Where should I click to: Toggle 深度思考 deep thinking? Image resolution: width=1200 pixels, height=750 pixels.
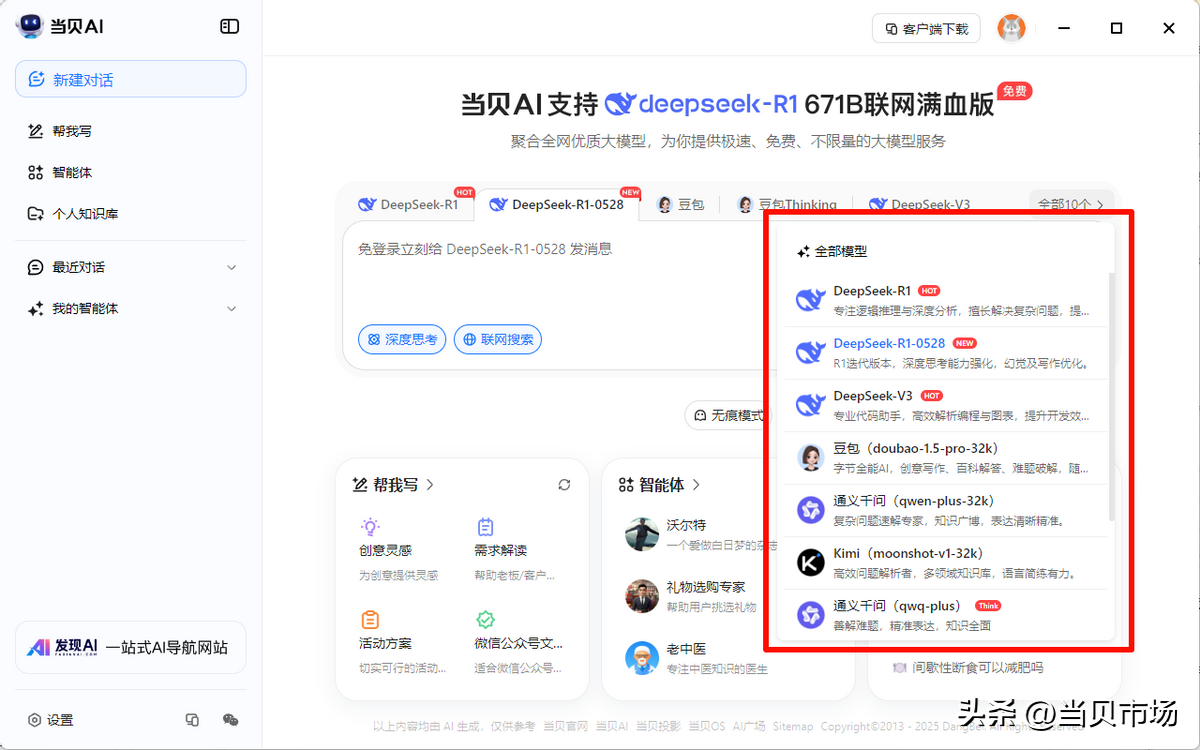pos(402,339)
